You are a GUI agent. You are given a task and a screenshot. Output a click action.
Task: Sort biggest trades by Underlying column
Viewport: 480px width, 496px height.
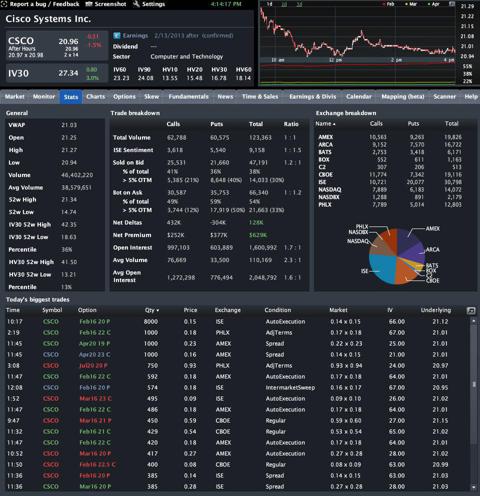(436, 310)
